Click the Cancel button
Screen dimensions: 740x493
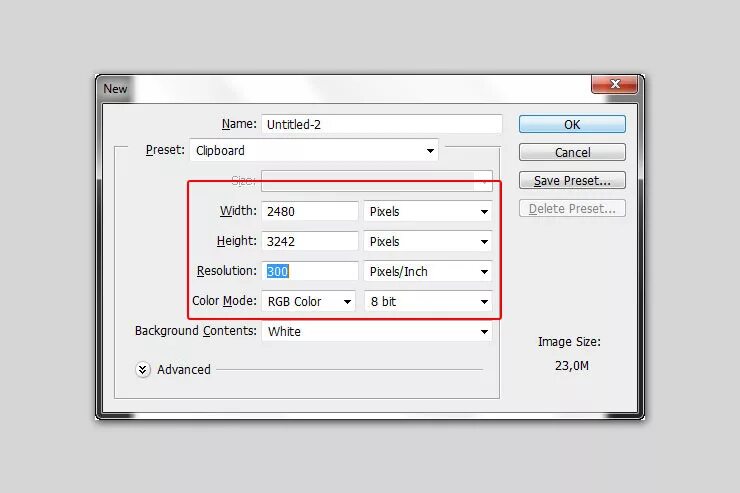tap(572, 152)
